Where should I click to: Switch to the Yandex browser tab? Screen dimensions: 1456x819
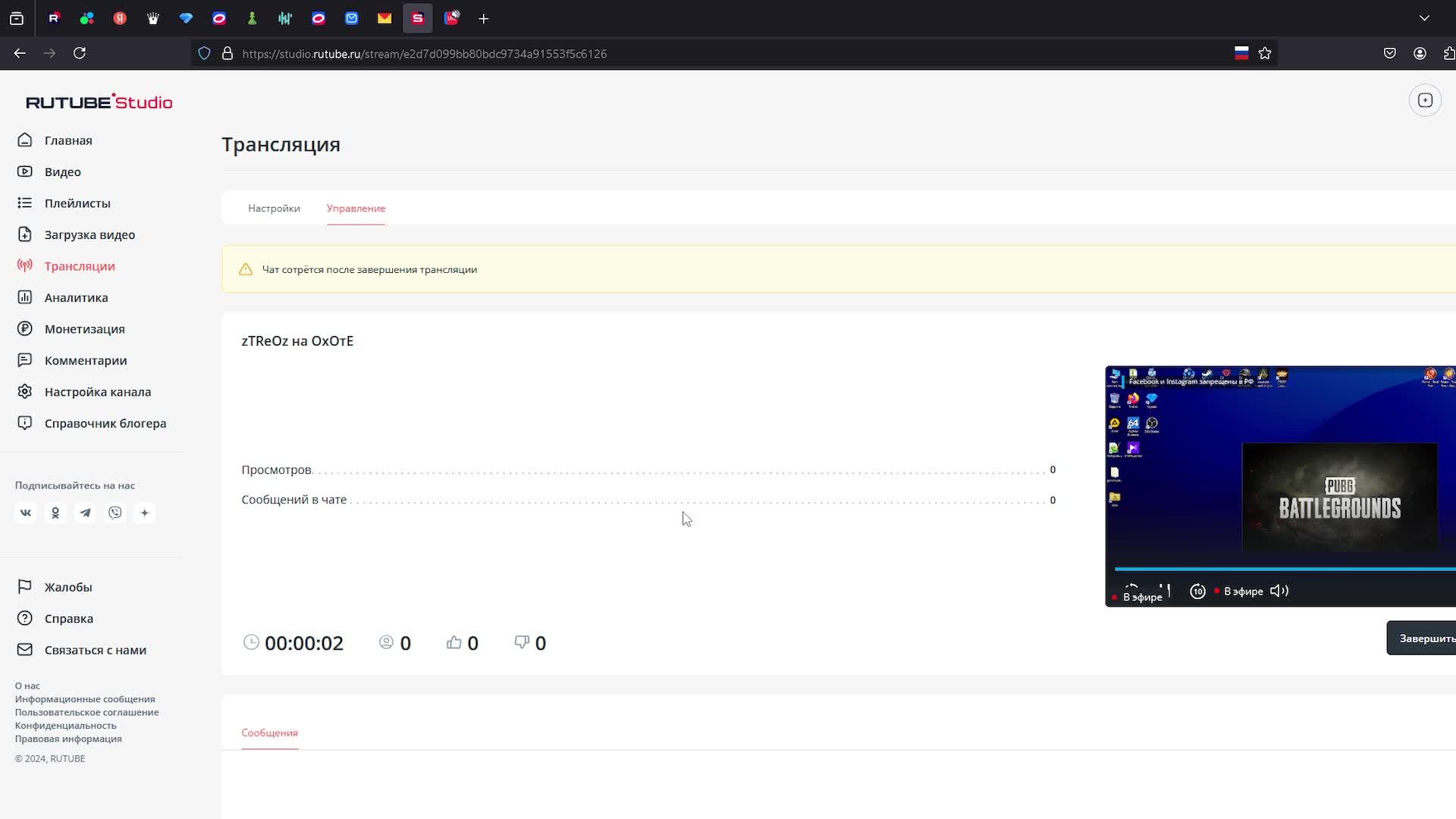click(x=120, y=18)
